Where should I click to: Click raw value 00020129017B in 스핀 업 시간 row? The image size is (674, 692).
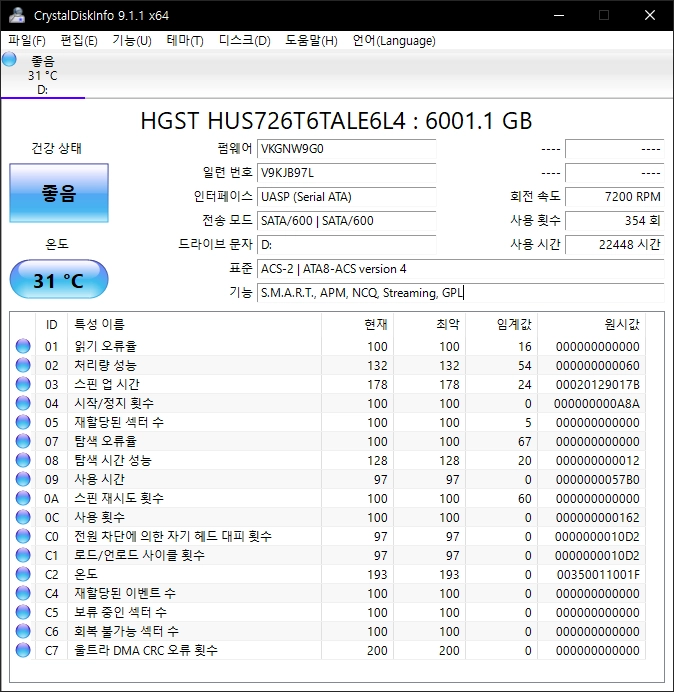(x=597, y=384)
